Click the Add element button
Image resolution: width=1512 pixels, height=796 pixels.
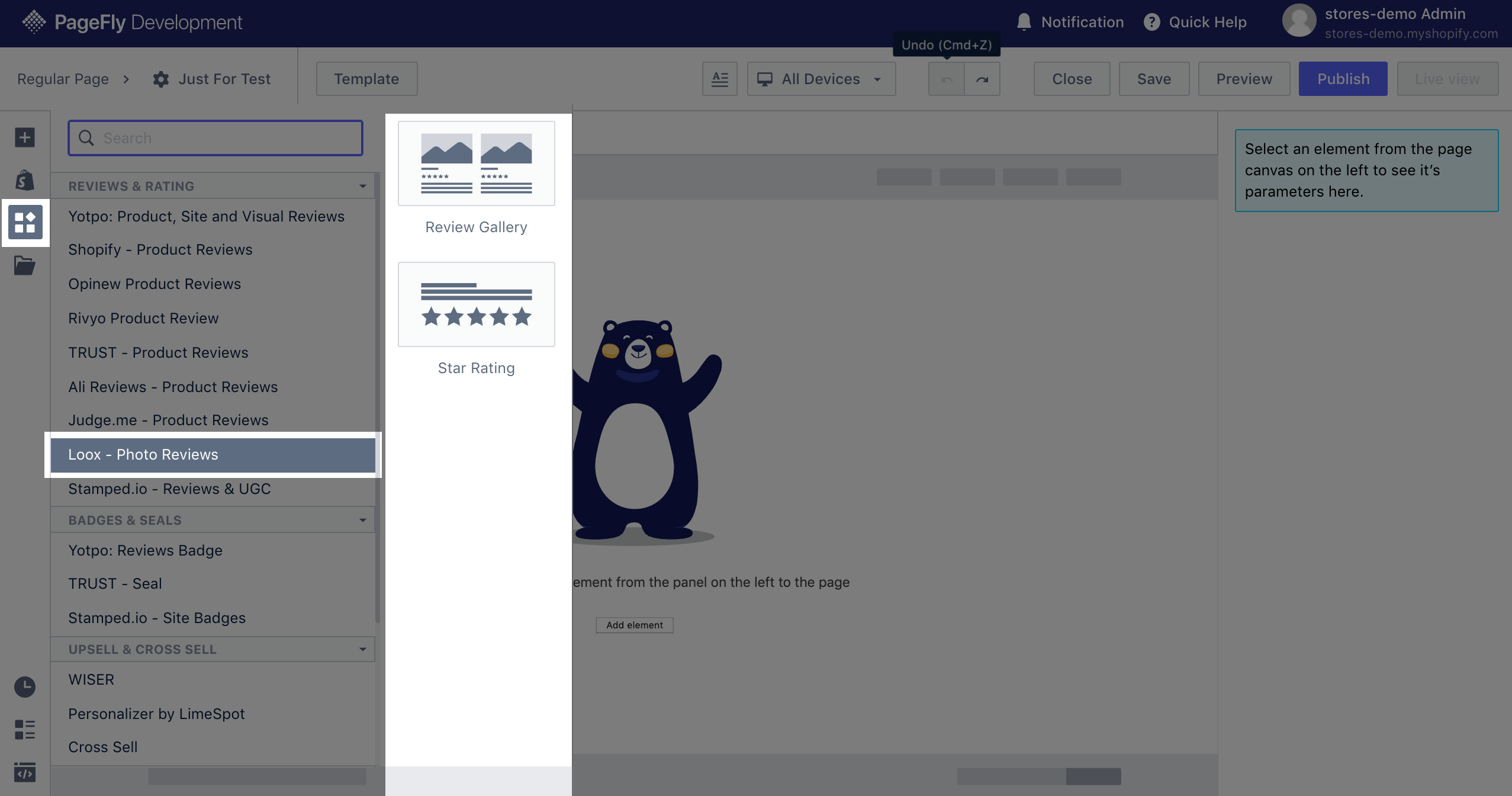tap(634, 625)
